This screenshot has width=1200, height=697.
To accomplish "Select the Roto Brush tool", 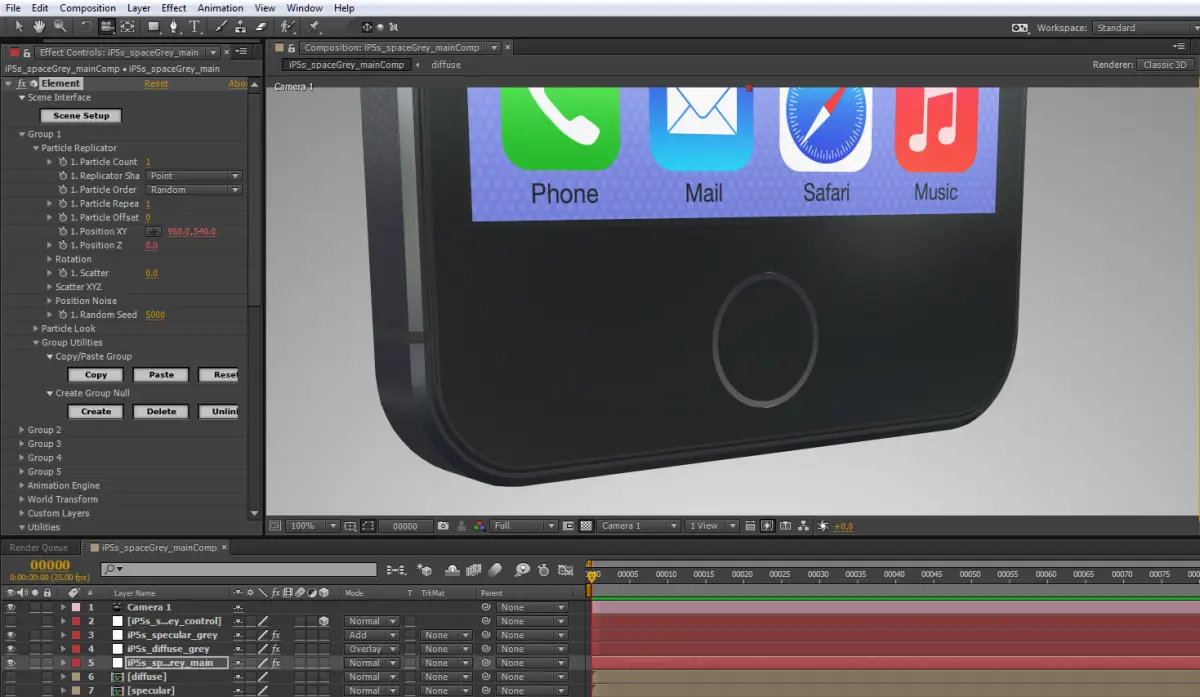I will [x=287, y=26].
